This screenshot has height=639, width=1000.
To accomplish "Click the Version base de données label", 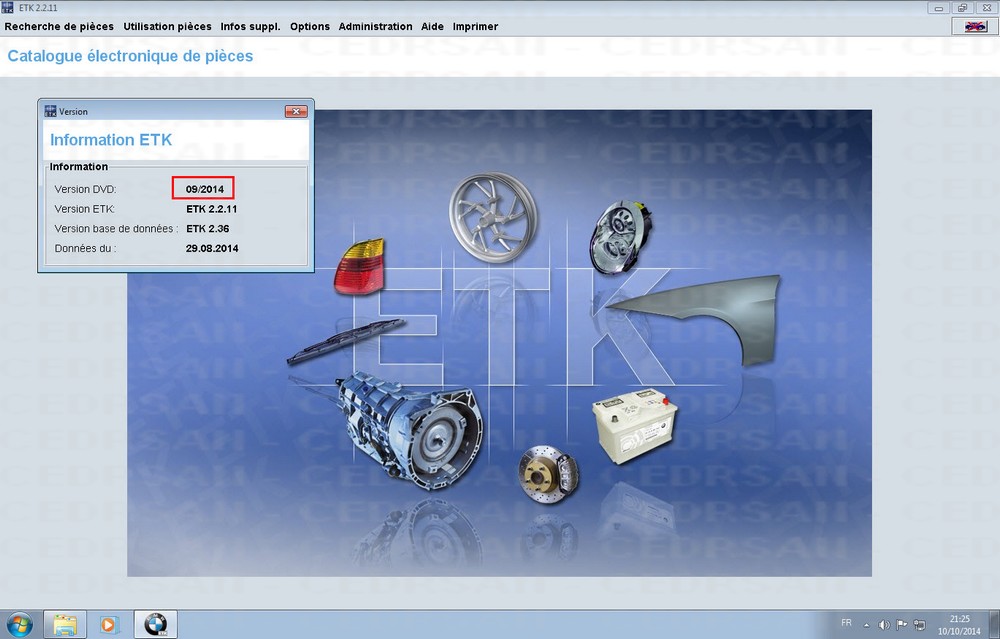I will 116,229.
